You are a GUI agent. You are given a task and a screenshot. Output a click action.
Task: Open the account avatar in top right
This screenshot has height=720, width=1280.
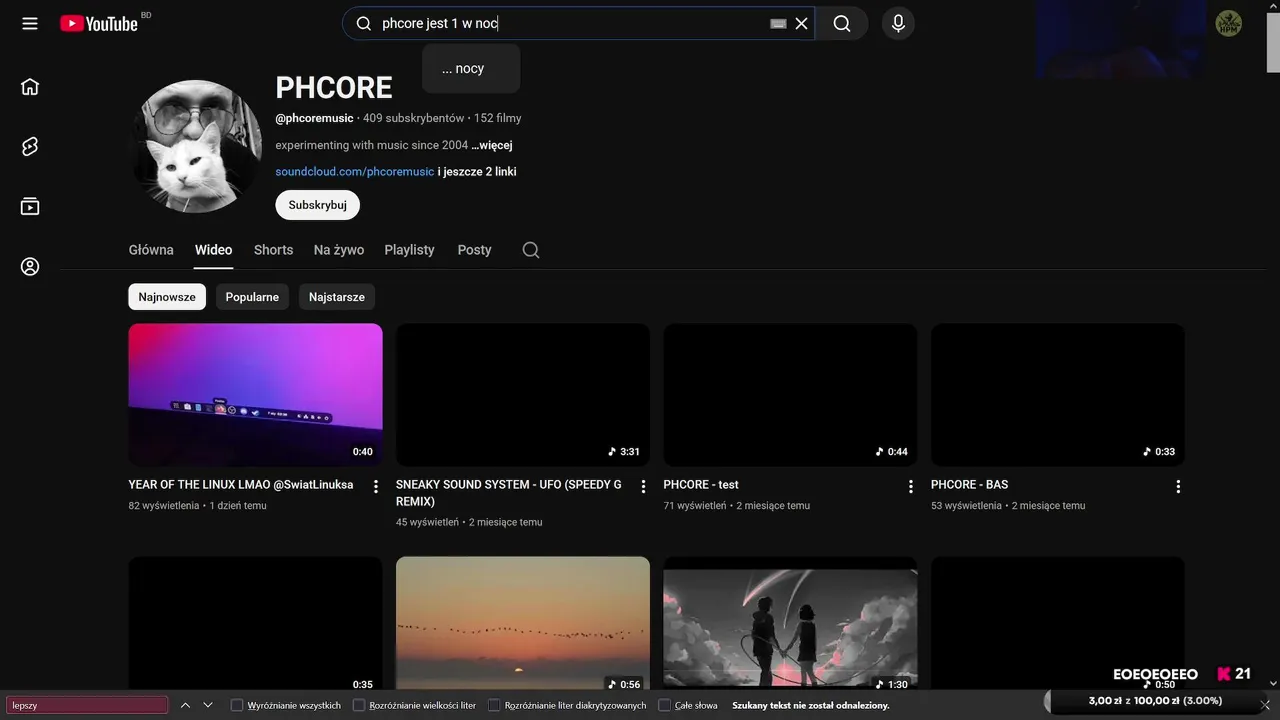coord(1228,23)
